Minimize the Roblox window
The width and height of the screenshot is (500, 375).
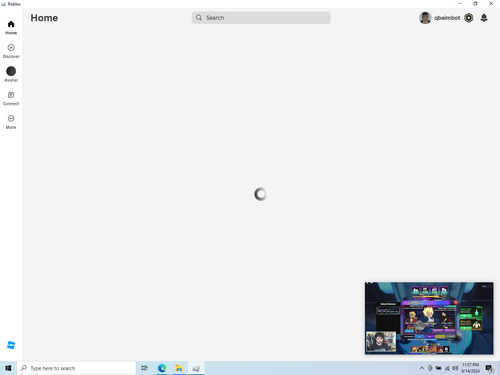460,4
